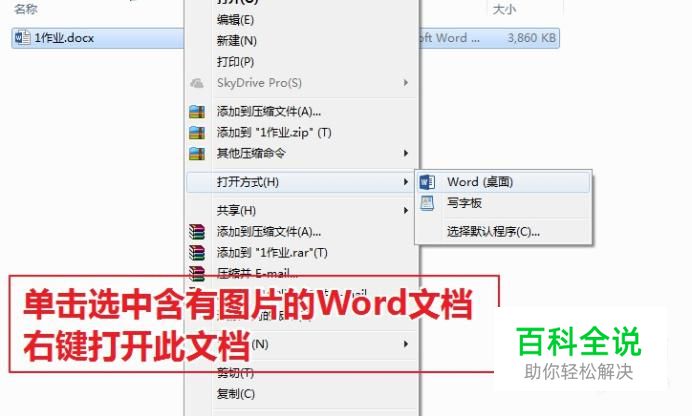Choose 添加到 "1作业.zip" (T)
Image resolution: width=692 pixels, height=416 pixels.
tap(274, 132)
